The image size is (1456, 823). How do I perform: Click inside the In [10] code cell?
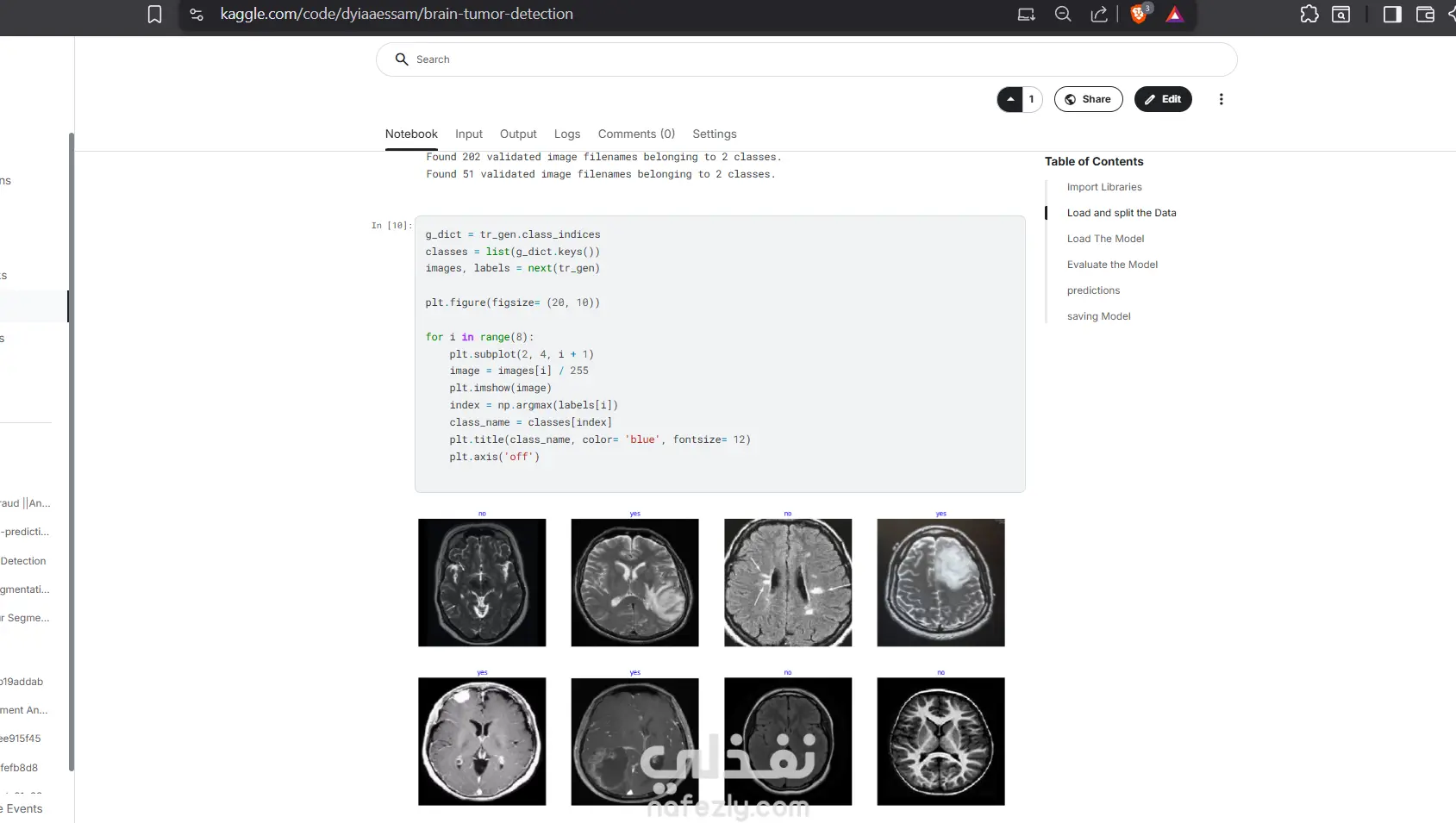tap(720, 354)
